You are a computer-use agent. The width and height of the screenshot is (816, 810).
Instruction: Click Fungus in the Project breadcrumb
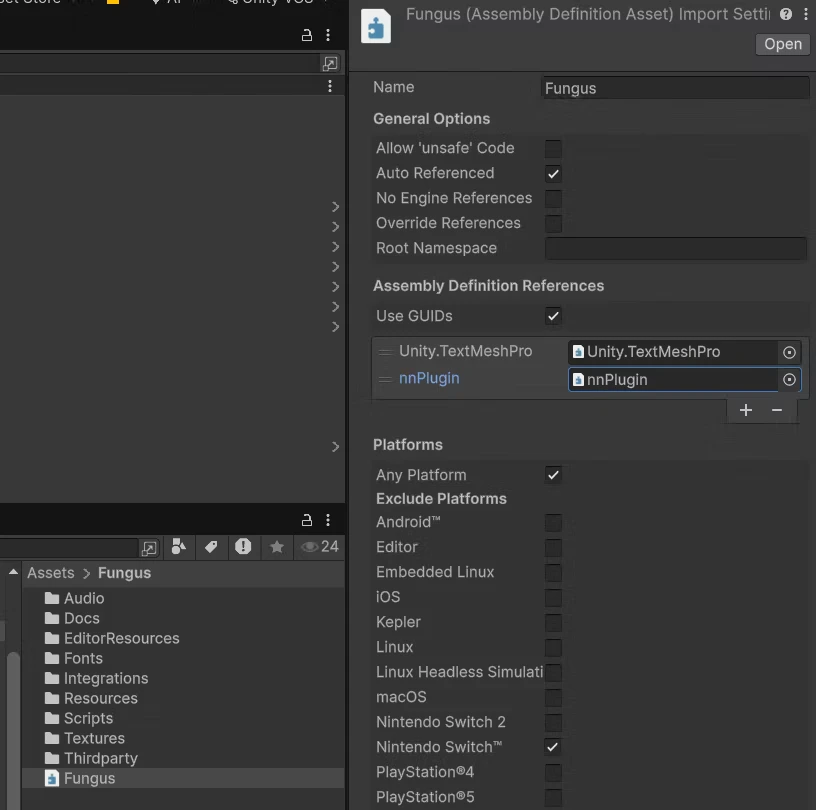pos(124,573)
